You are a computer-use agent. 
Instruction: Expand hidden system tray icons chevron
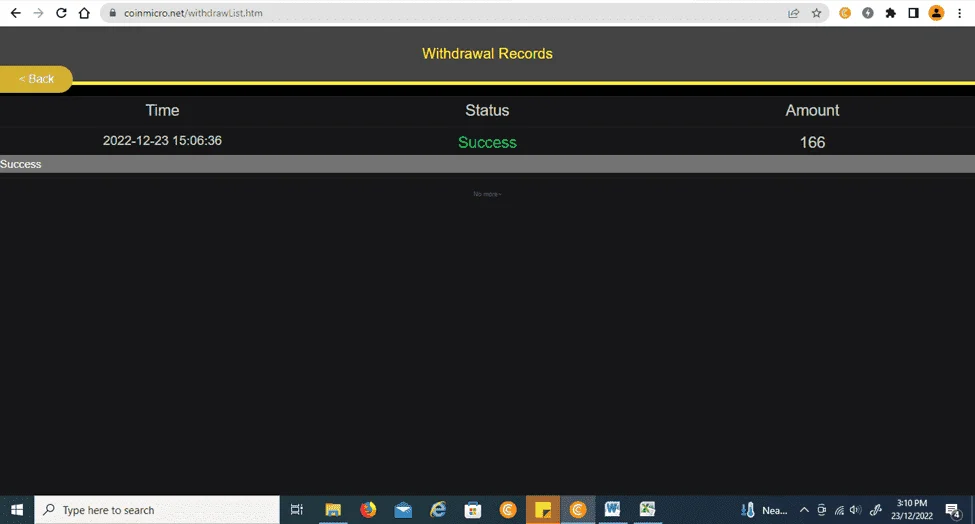coord(804,510)
